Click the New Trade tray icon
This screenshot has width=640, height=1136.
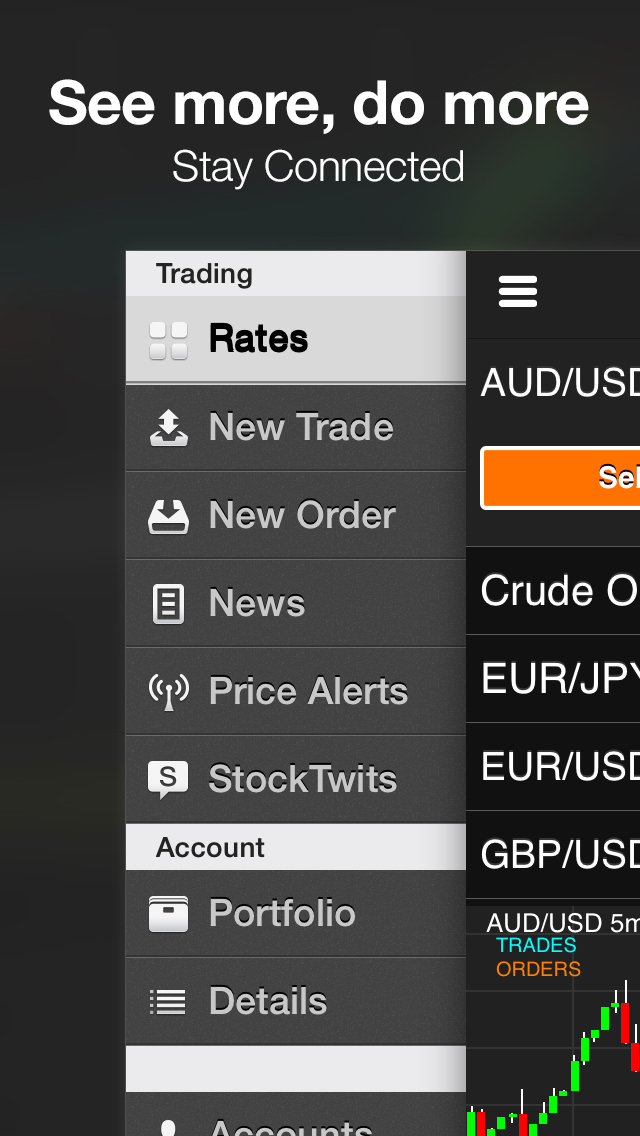pos(168,428)
